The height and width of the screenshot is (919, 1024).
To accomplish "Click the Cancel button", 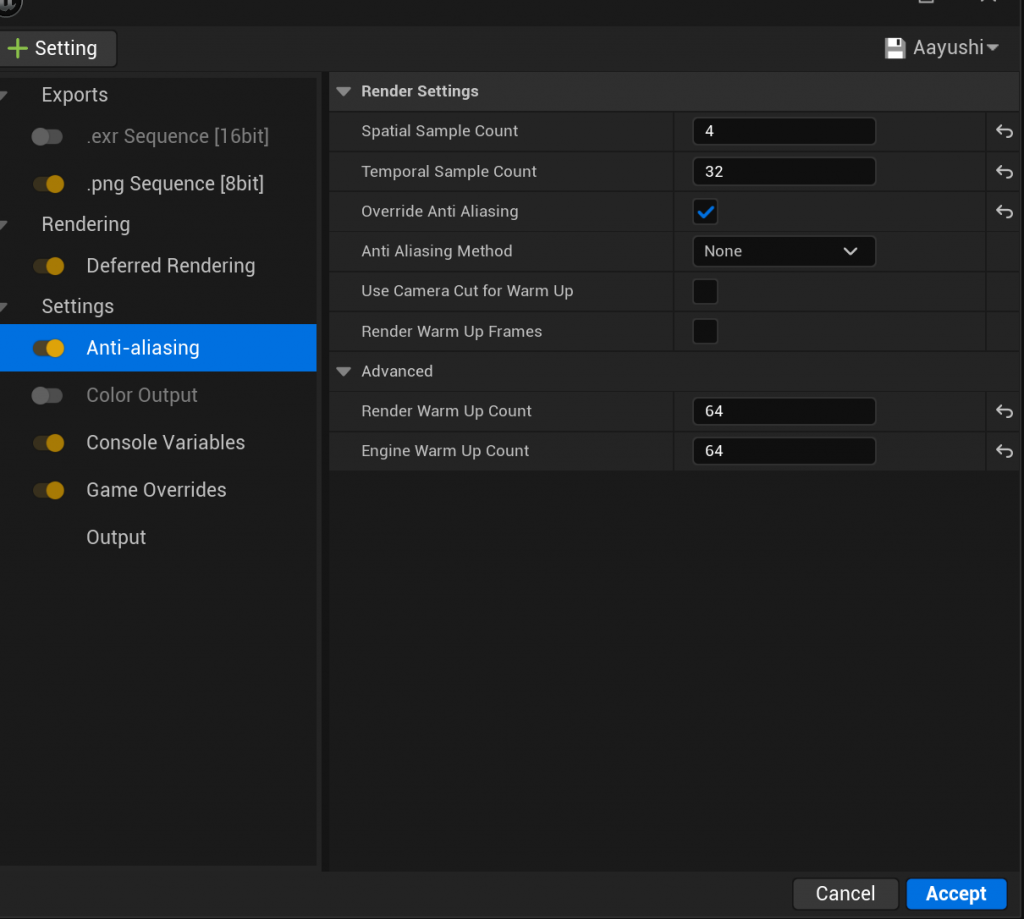I will tap(845, 893).
